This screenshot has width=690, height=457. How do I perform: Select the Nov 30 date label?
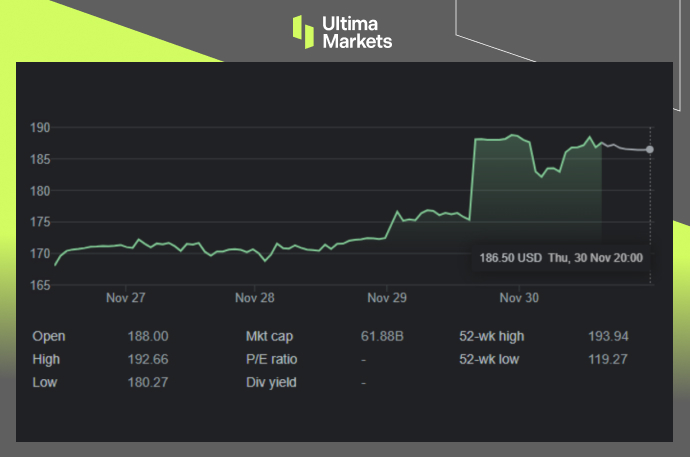coord(518,298)
